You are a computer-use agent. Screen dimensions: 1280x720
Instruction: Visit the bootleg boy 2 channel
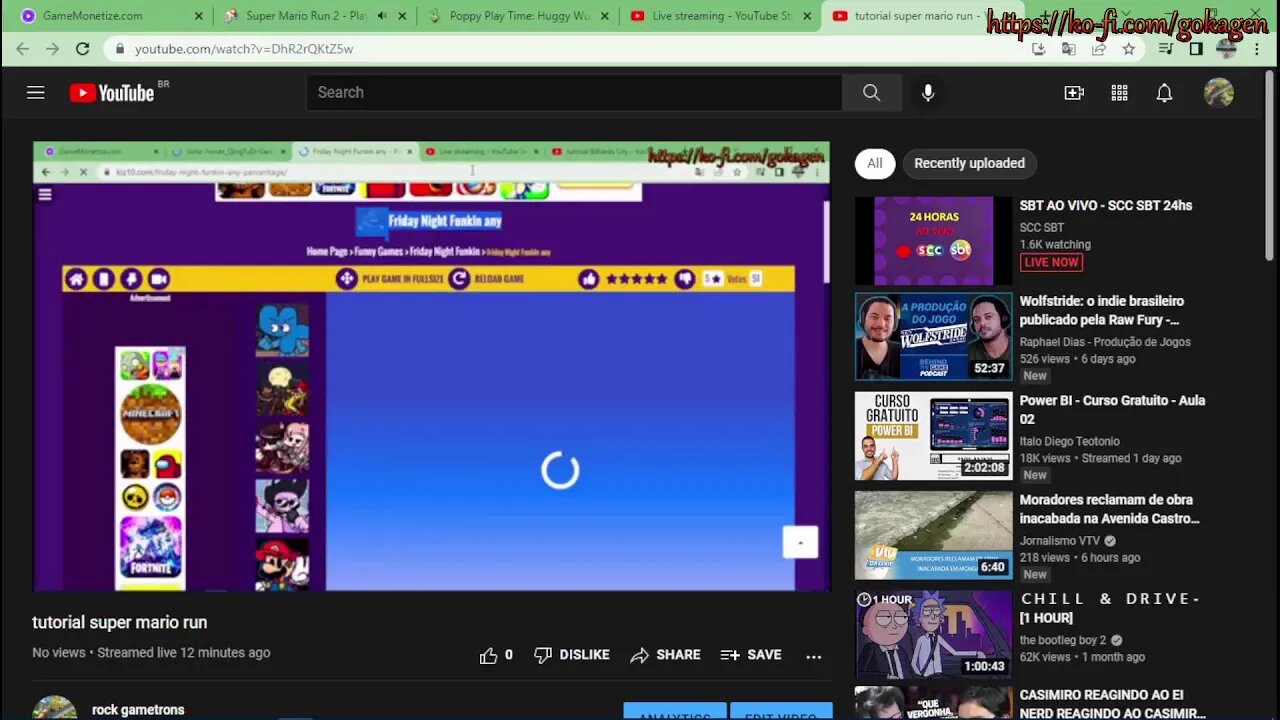[x=1063, y=640]
